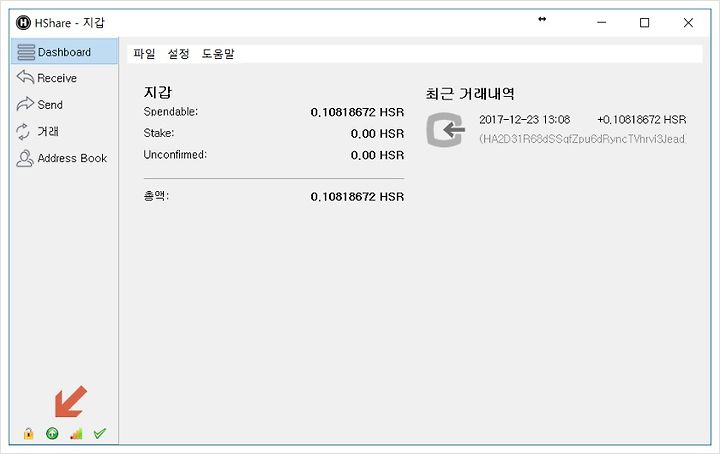
Task: Click the Stake 0.00 HSR value
Action: click(x=377, y=134)
